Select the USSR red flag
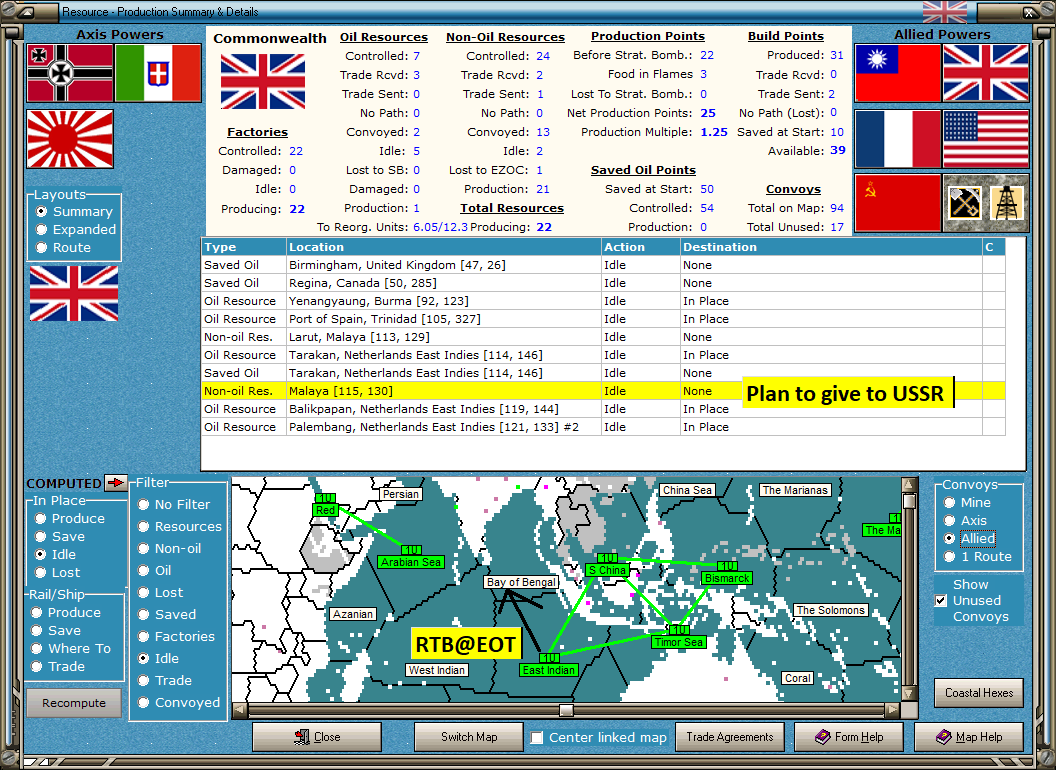Screen dimensions: 1056x770 click(897, 202)
